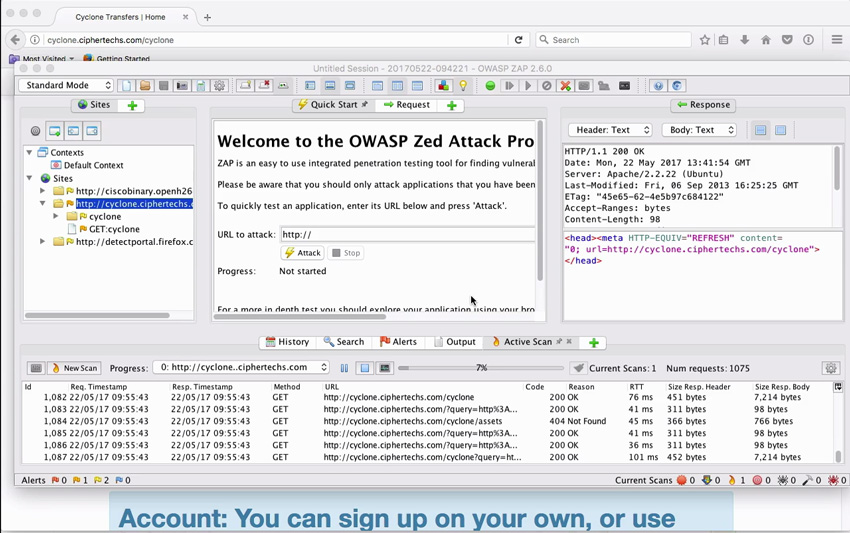Select the split header/body view icon
The image size is (850, 533).
pos(761,130)
